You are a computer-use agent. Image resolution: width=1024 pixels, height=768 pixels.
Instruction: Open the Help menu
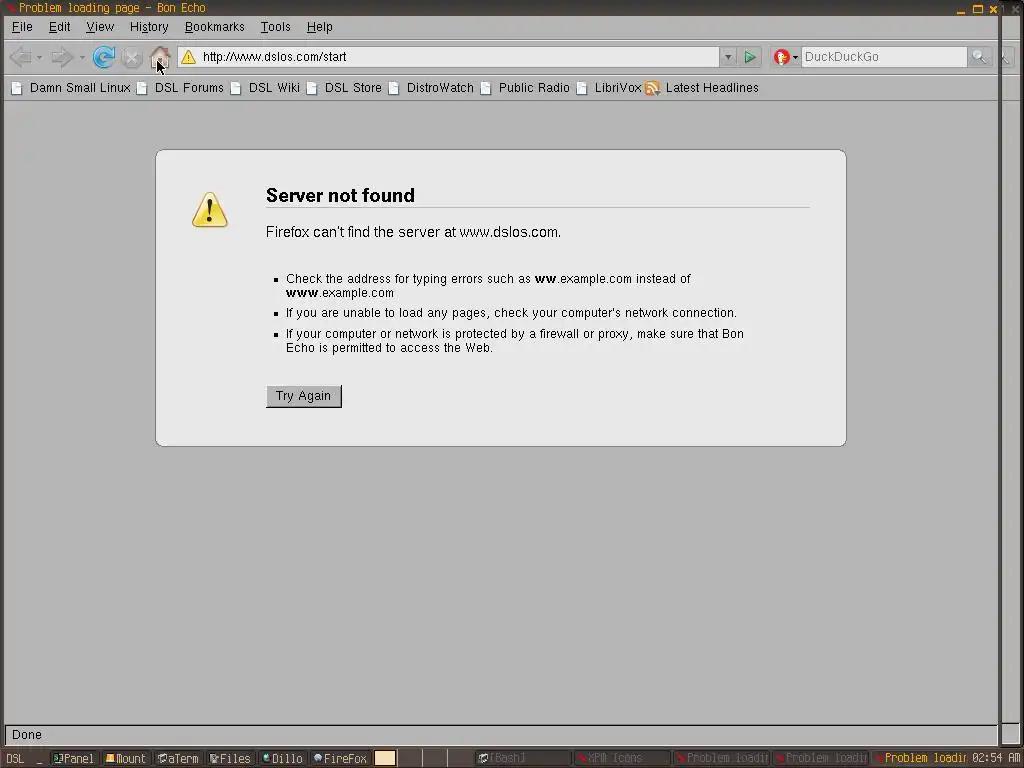click(x=319, y=27)
